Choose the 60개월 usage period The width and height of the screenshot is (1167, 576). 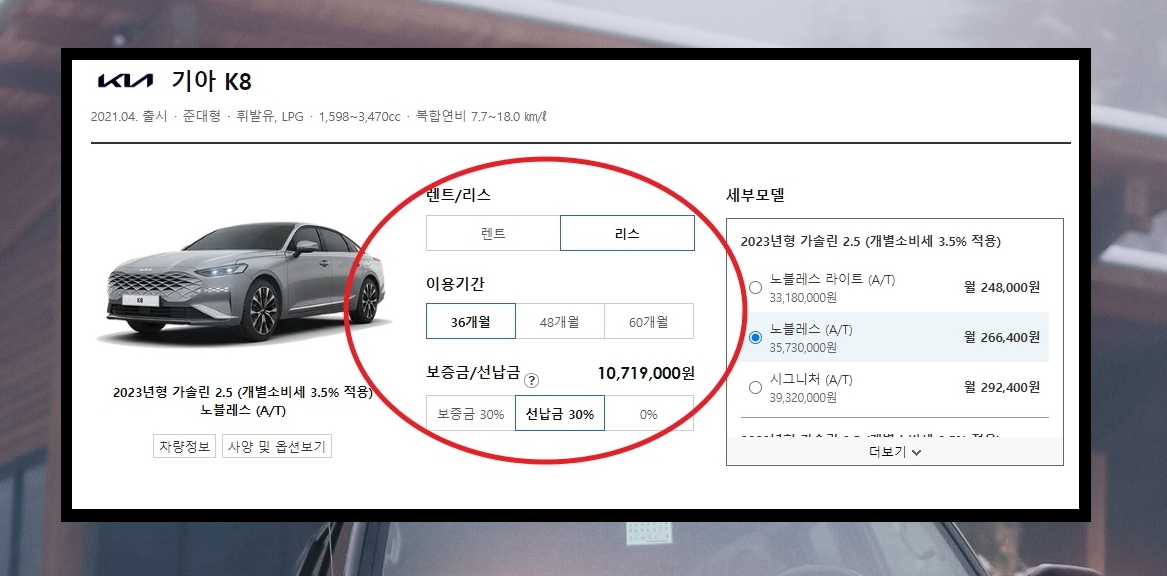tap(649, 321)
